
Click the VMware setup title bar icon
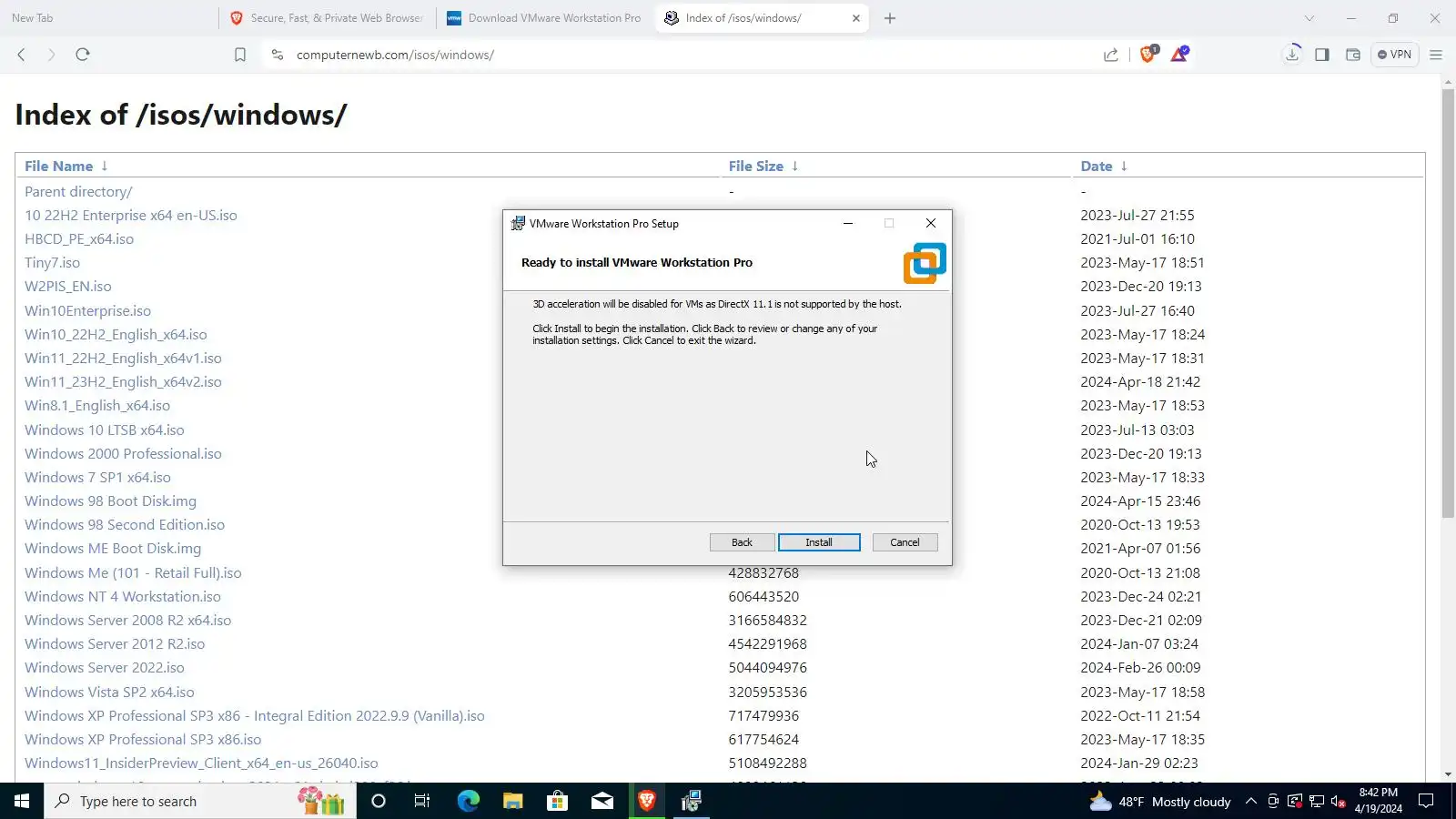point(518,224)
